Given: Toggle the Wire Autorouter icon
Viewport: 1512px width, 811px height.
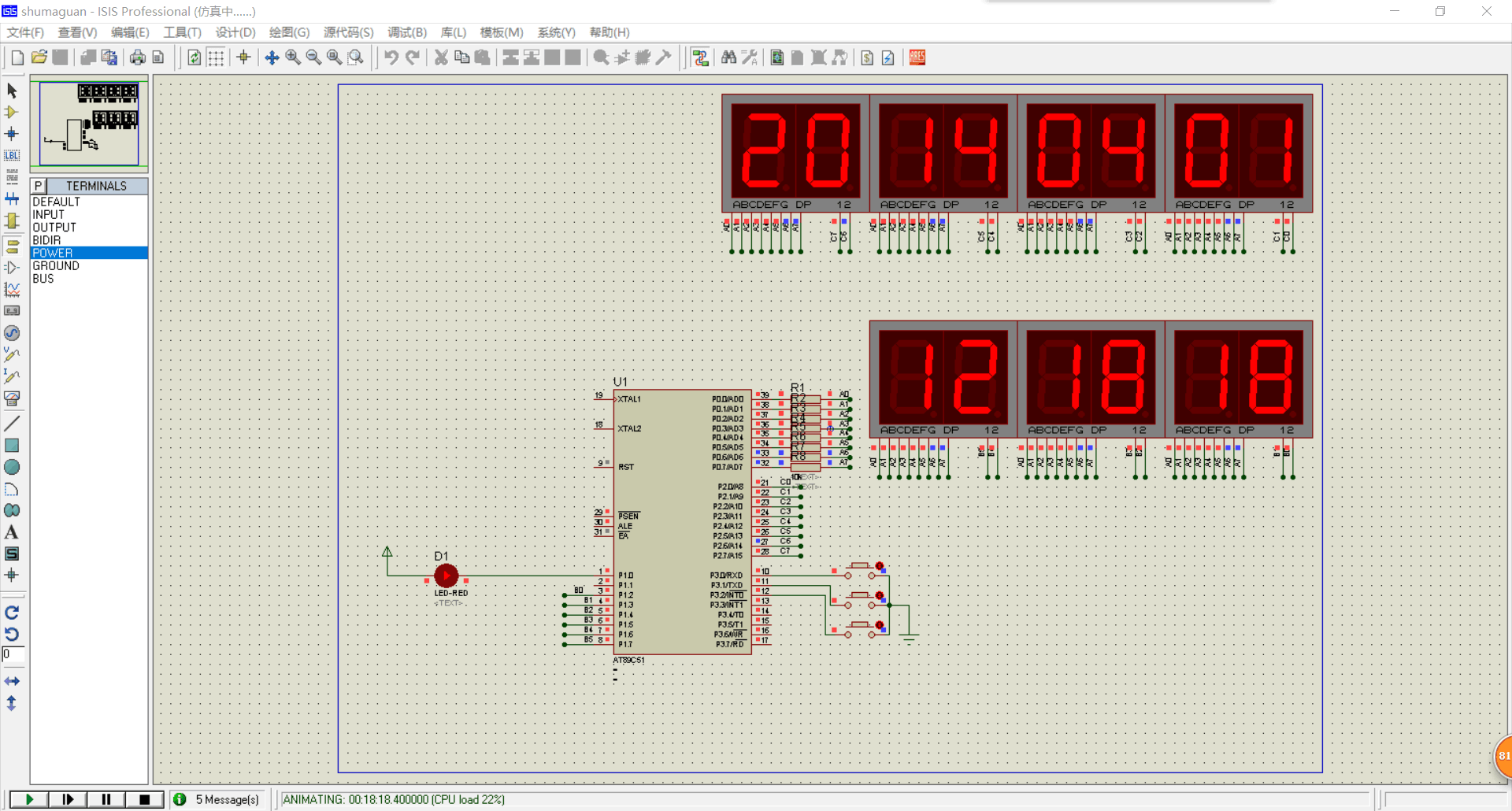Looking at the screenshot, I should coord(700,57).
